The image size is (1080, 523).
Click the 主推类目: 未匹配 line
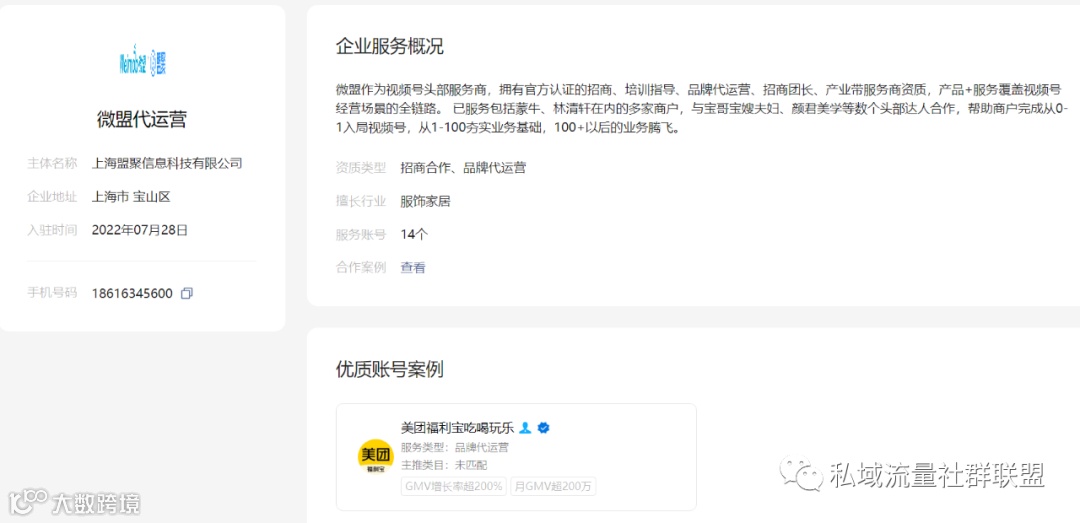(x=444, y=465)
